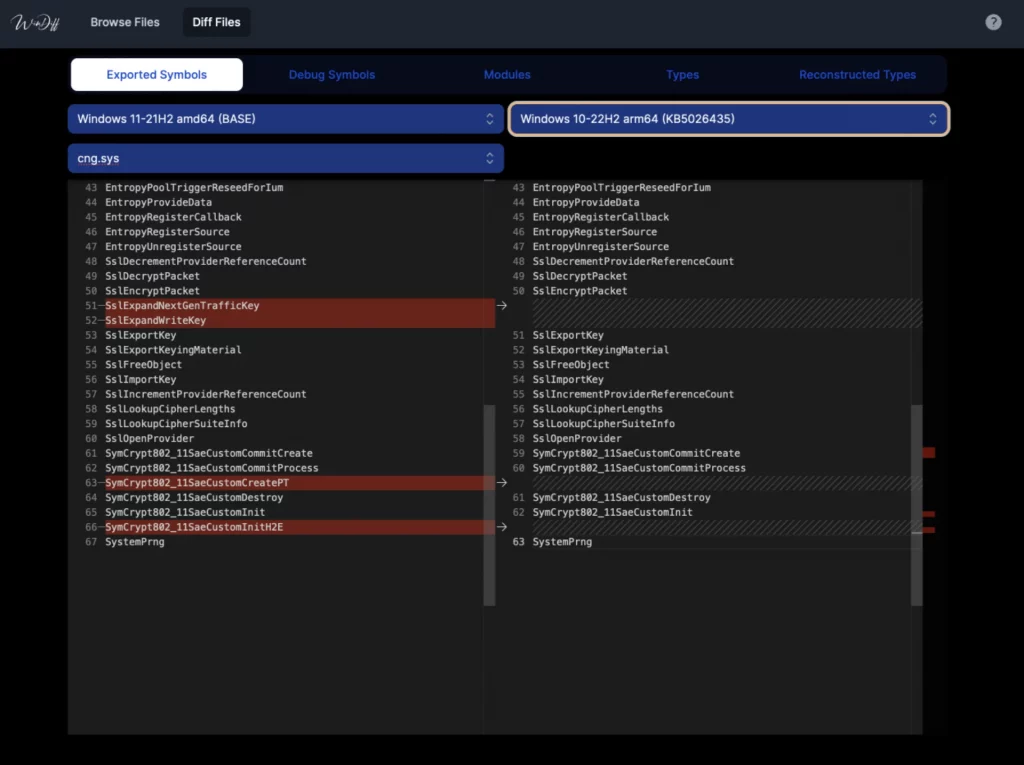The image size is (1024, 765).
Task: Click removed line SslExpandWriteKey in left pane
Action: [x=155, y=320]
